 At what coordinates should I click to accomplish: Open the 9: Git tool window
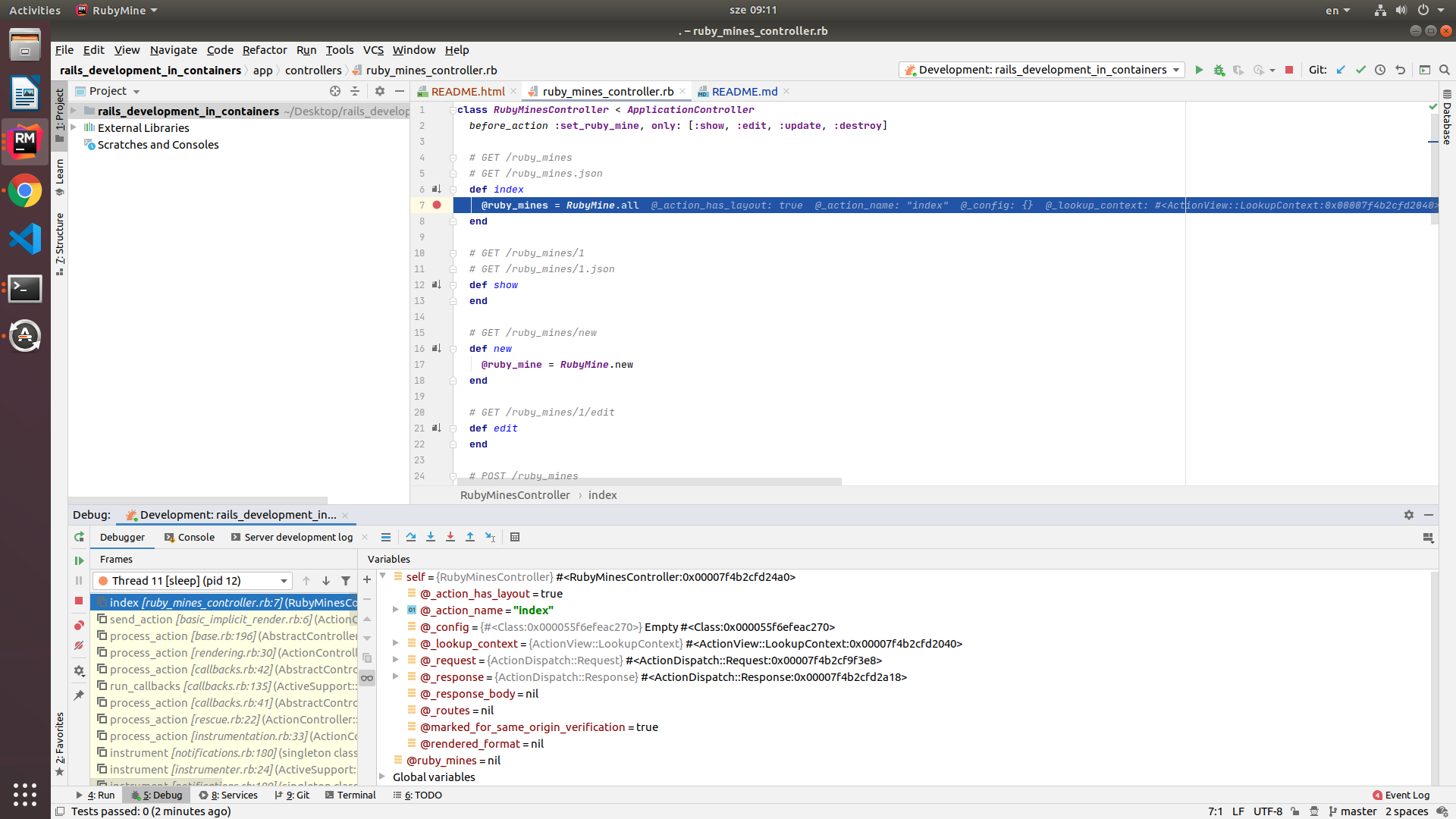click(292, 795)
